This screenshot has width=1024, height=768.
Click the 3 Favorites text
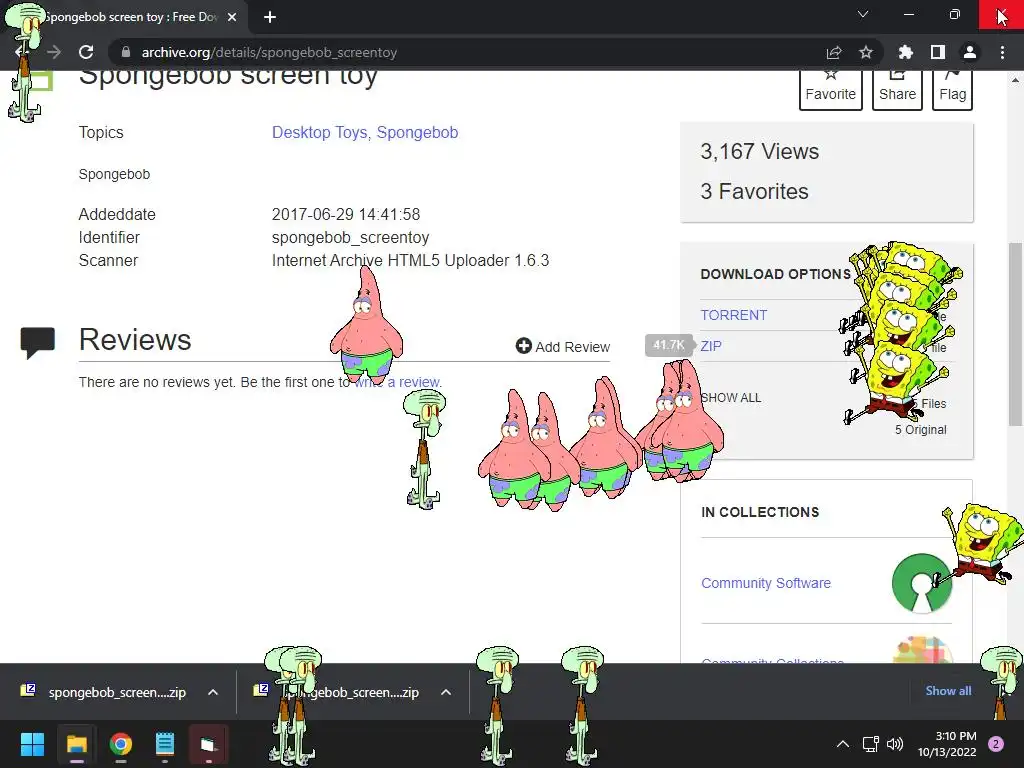(754, 191)
